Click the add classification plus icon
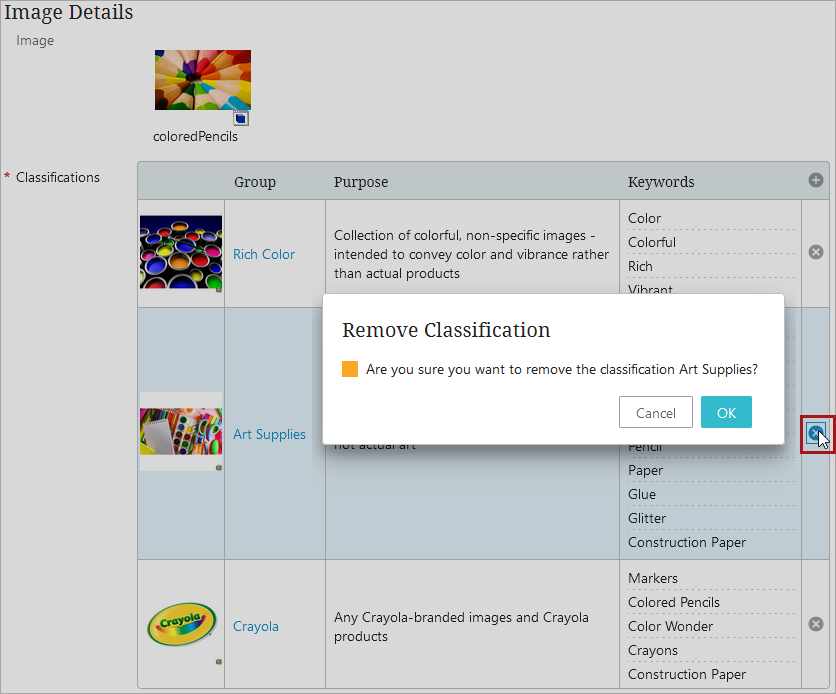Image resolution: width=836 pixels, height=694 pixels. pos(816,181)
